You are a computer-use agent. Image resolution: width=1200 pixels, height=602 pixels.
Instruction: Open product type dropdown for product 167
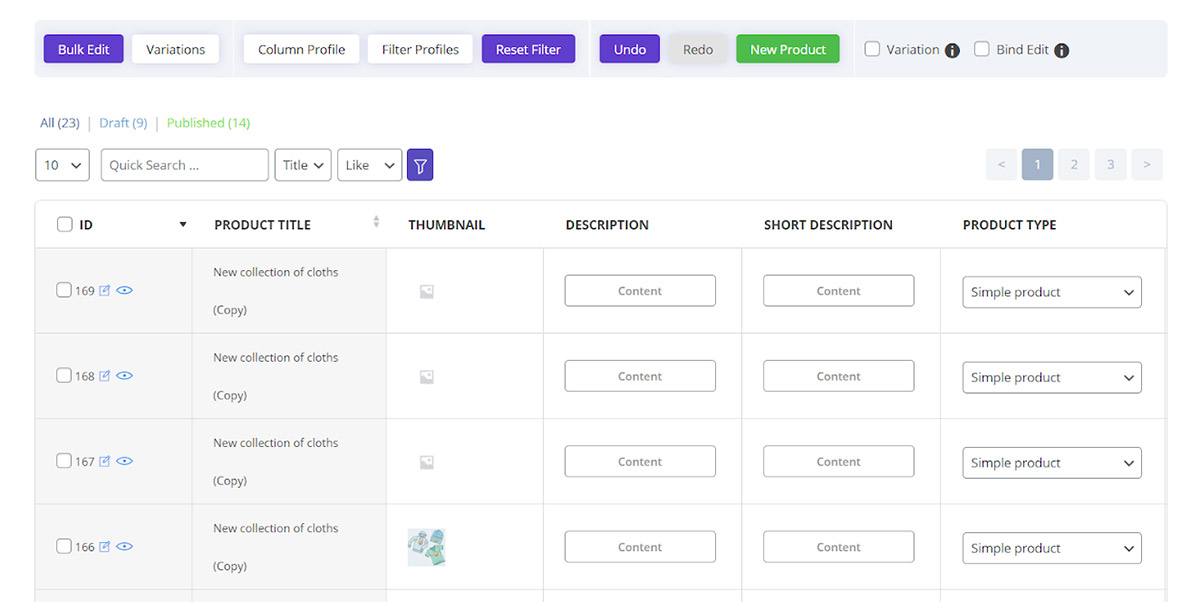click(x=1052, y=463)
